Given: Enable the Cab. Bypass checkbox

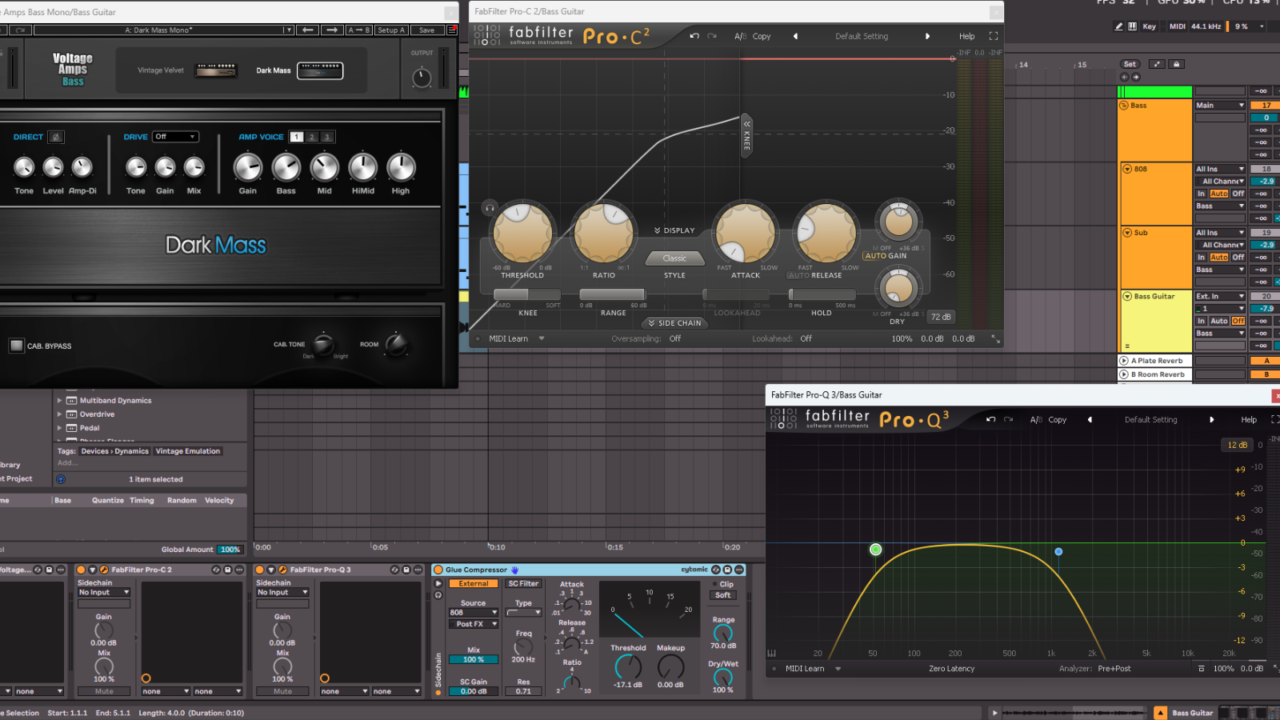Looking at the screenshot, I should (16, 346).
